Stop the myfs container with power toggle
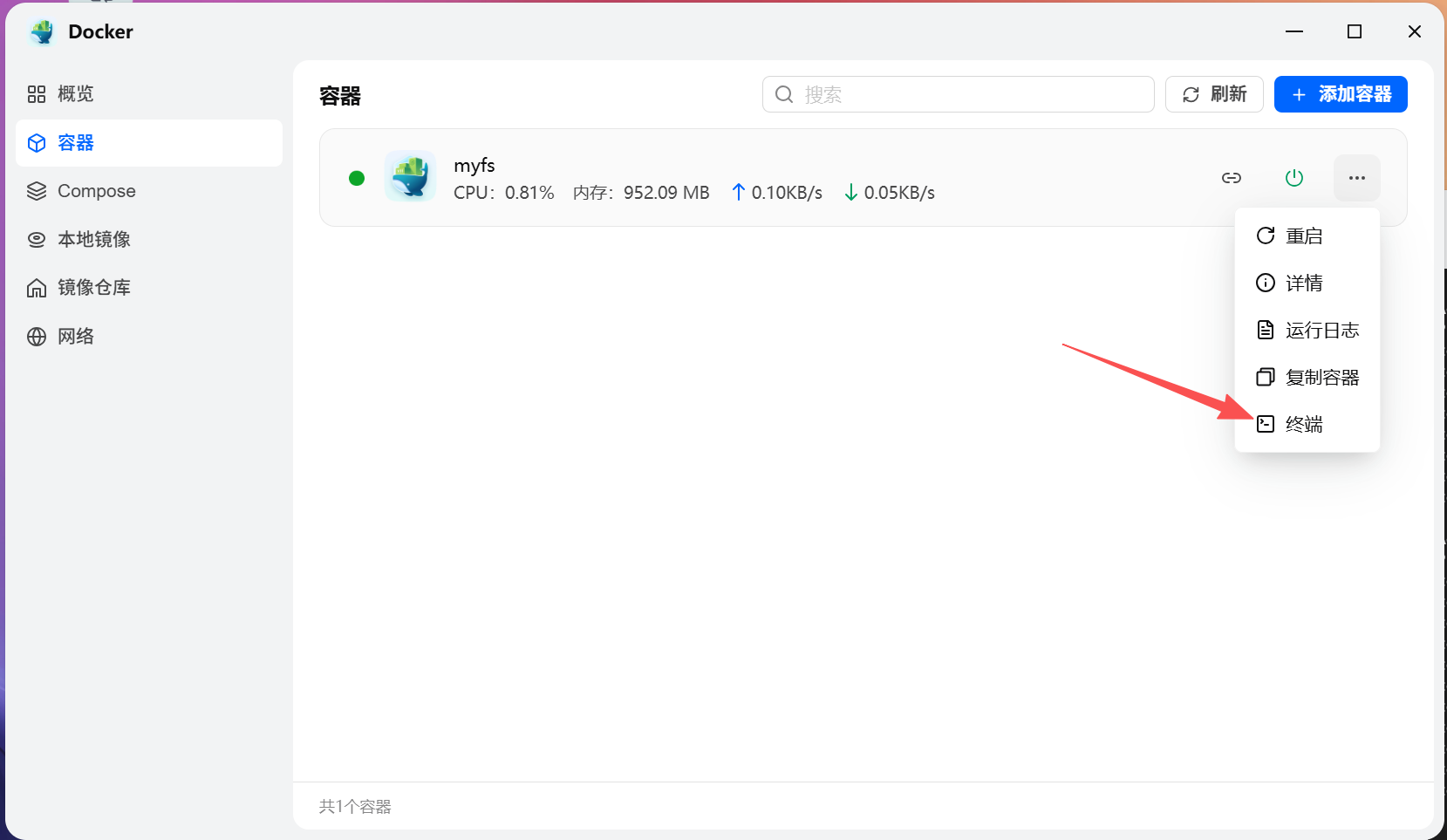 coord(1294,177)
